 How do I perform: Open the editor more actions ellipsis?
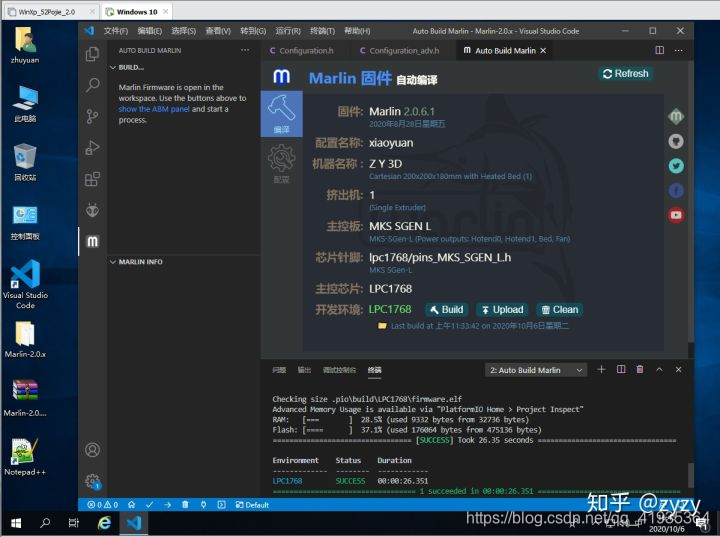[679, 50]
